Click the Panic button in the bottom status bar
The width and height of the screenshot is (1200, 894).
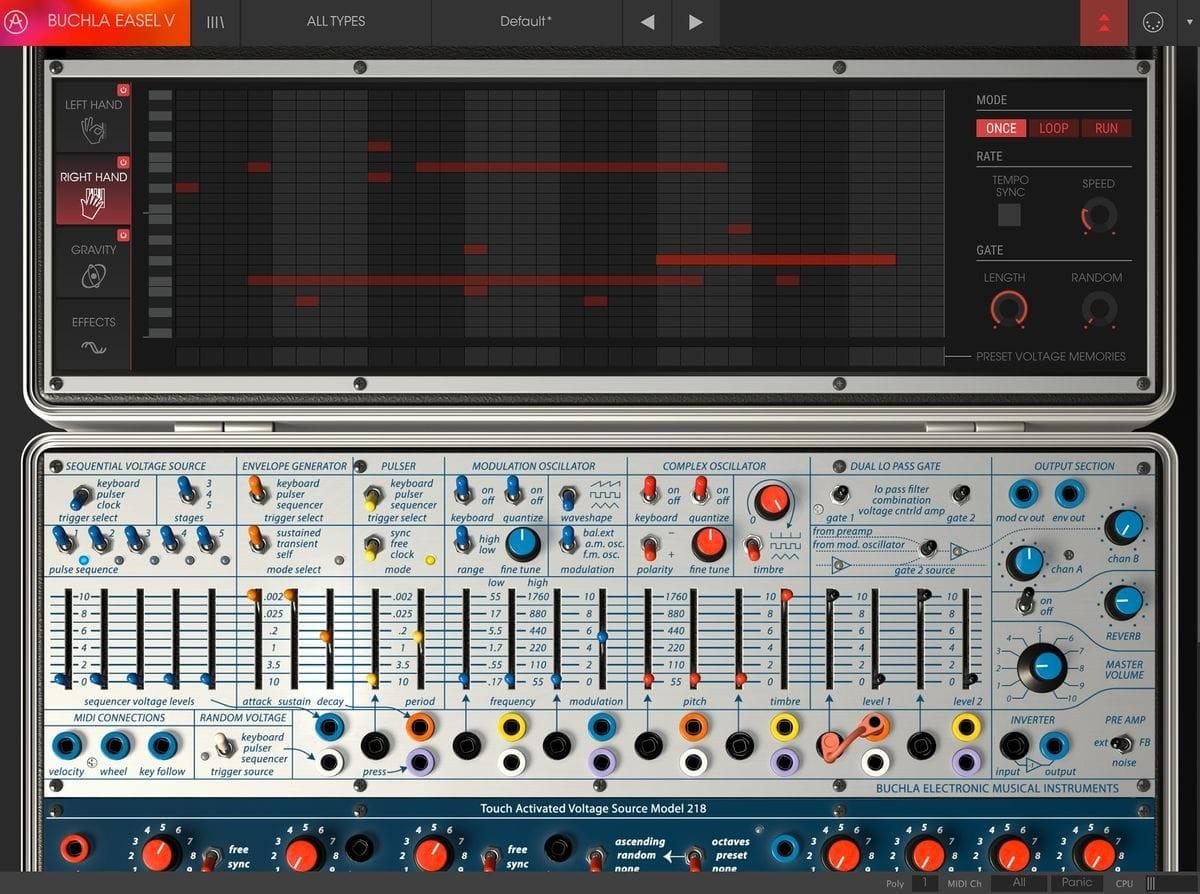[1077, 884]
